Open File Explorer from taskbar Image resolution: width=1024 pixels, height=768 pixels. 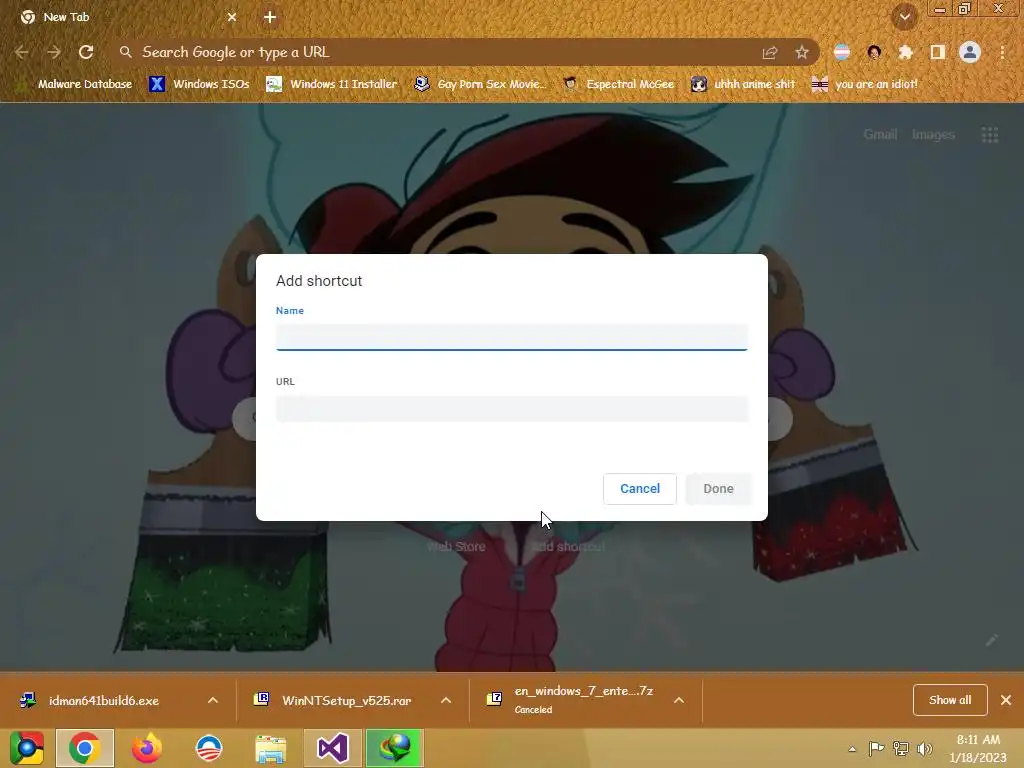pyautogui.click(x=270, y=748)
